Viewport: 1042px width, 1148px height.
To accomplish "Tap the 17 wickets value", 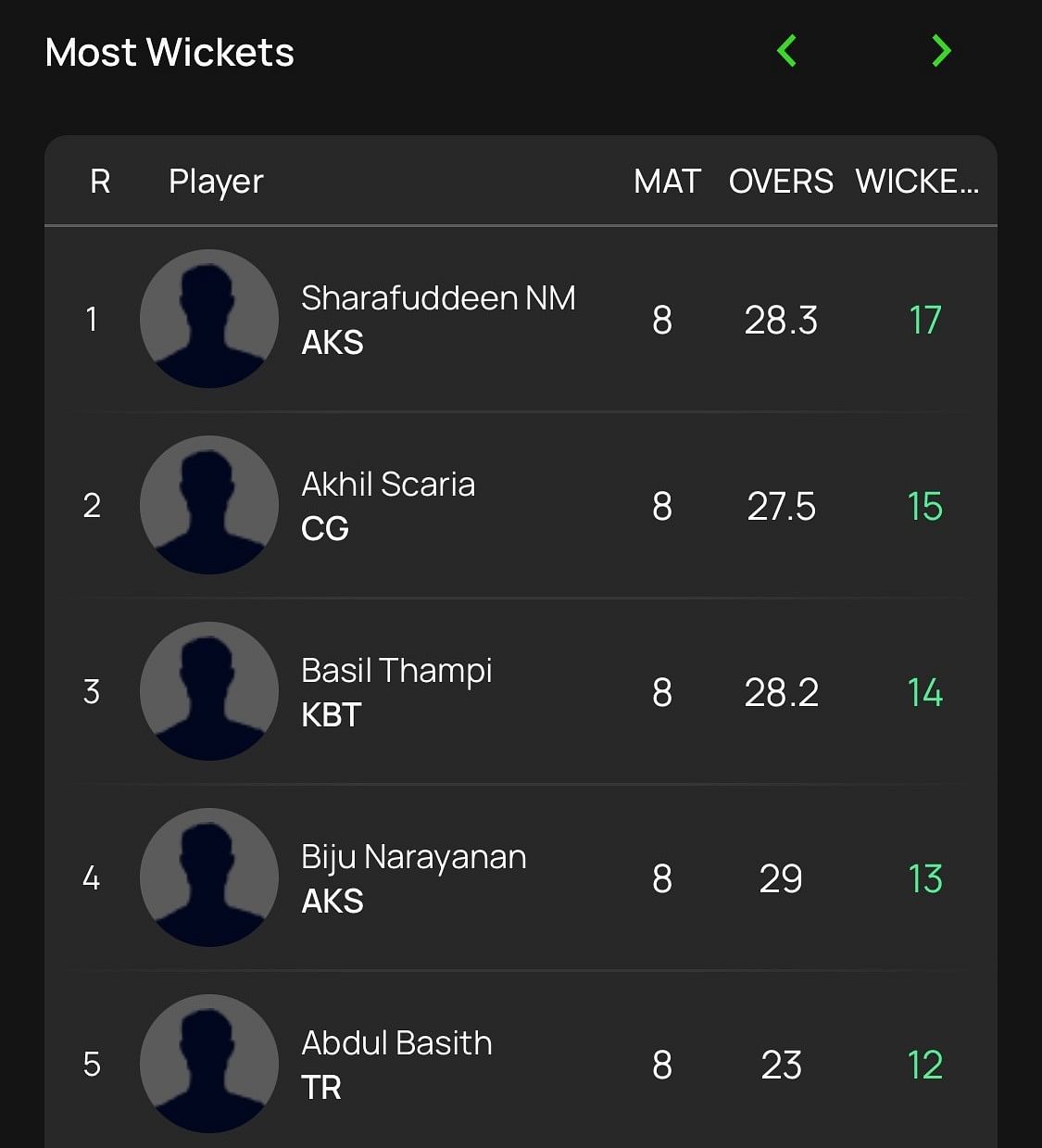I will point(924,321).
